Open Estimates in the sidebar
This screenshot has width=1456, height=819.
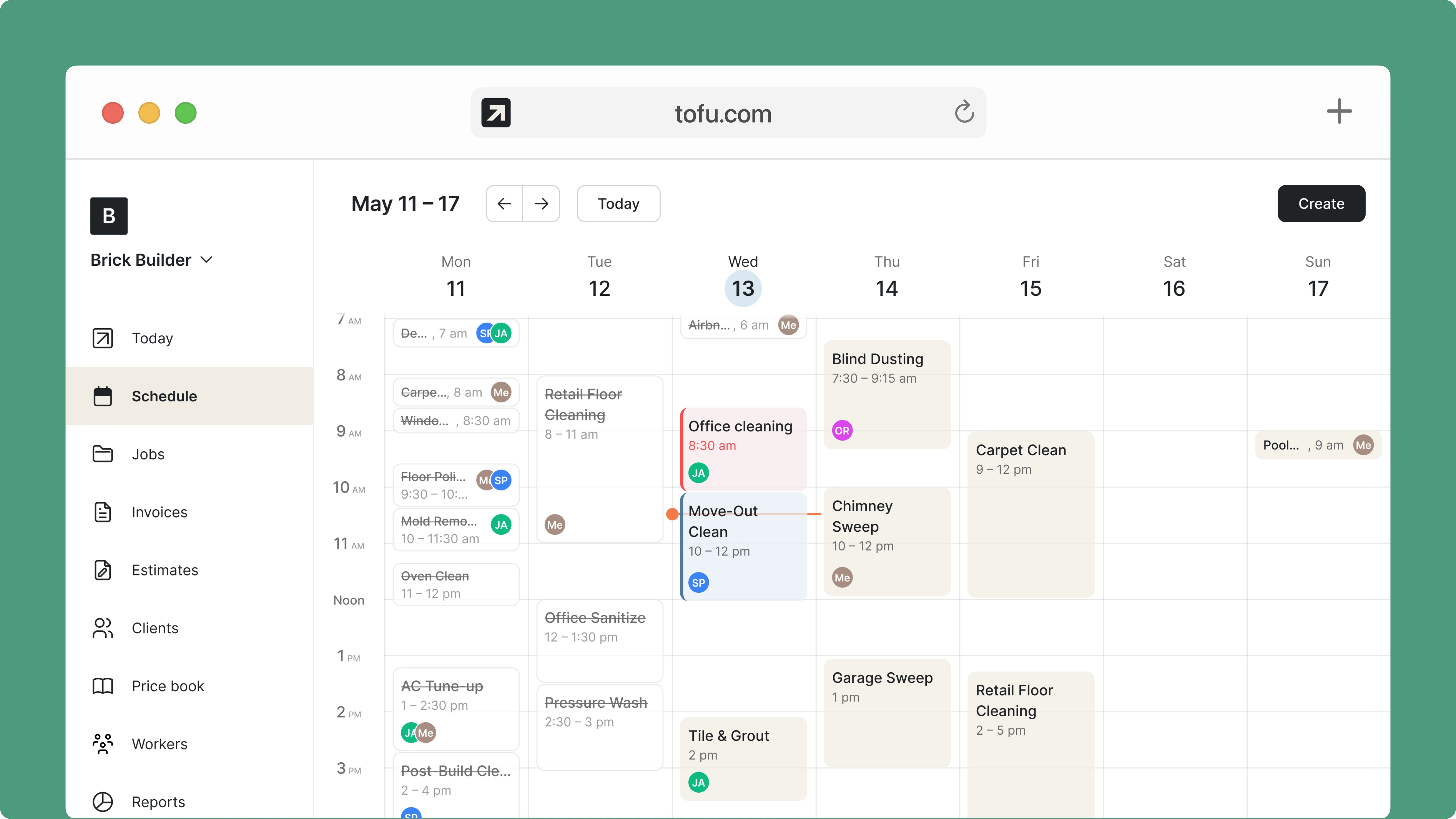[189, 570]
